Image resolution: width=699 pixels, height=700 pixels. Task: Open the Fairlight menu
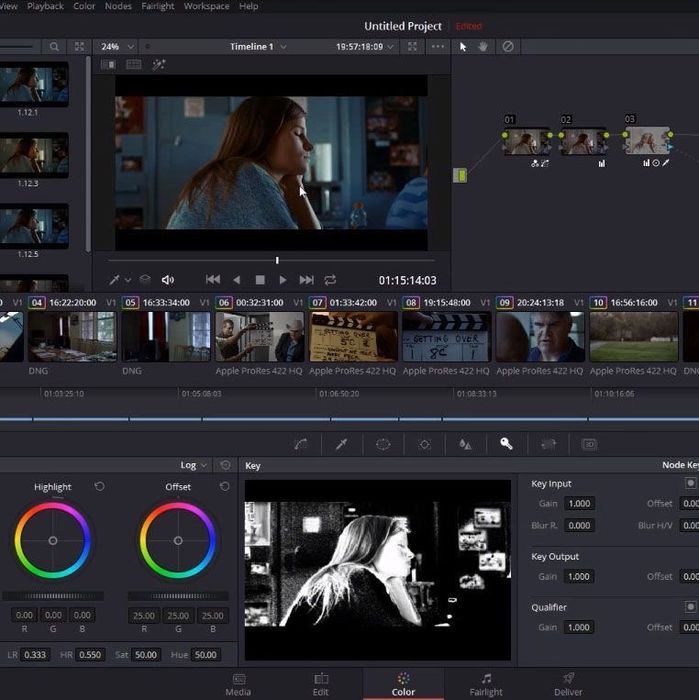(x=158, y=6)
